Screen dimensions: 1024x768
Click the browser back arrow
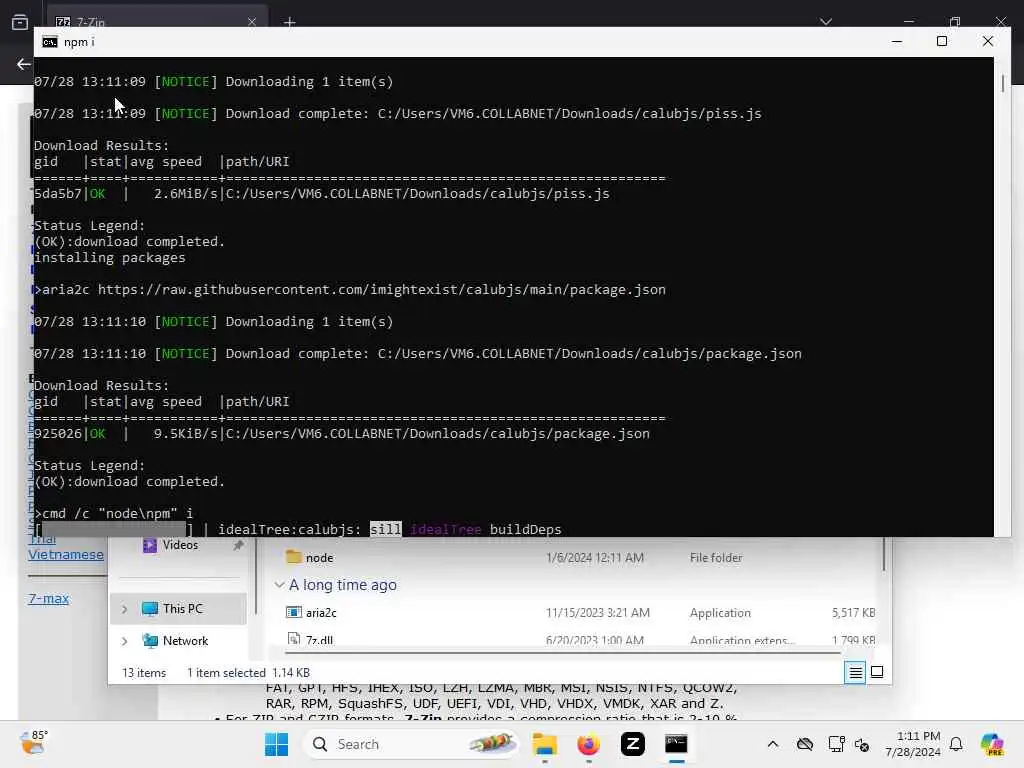[x=24, y=64]
